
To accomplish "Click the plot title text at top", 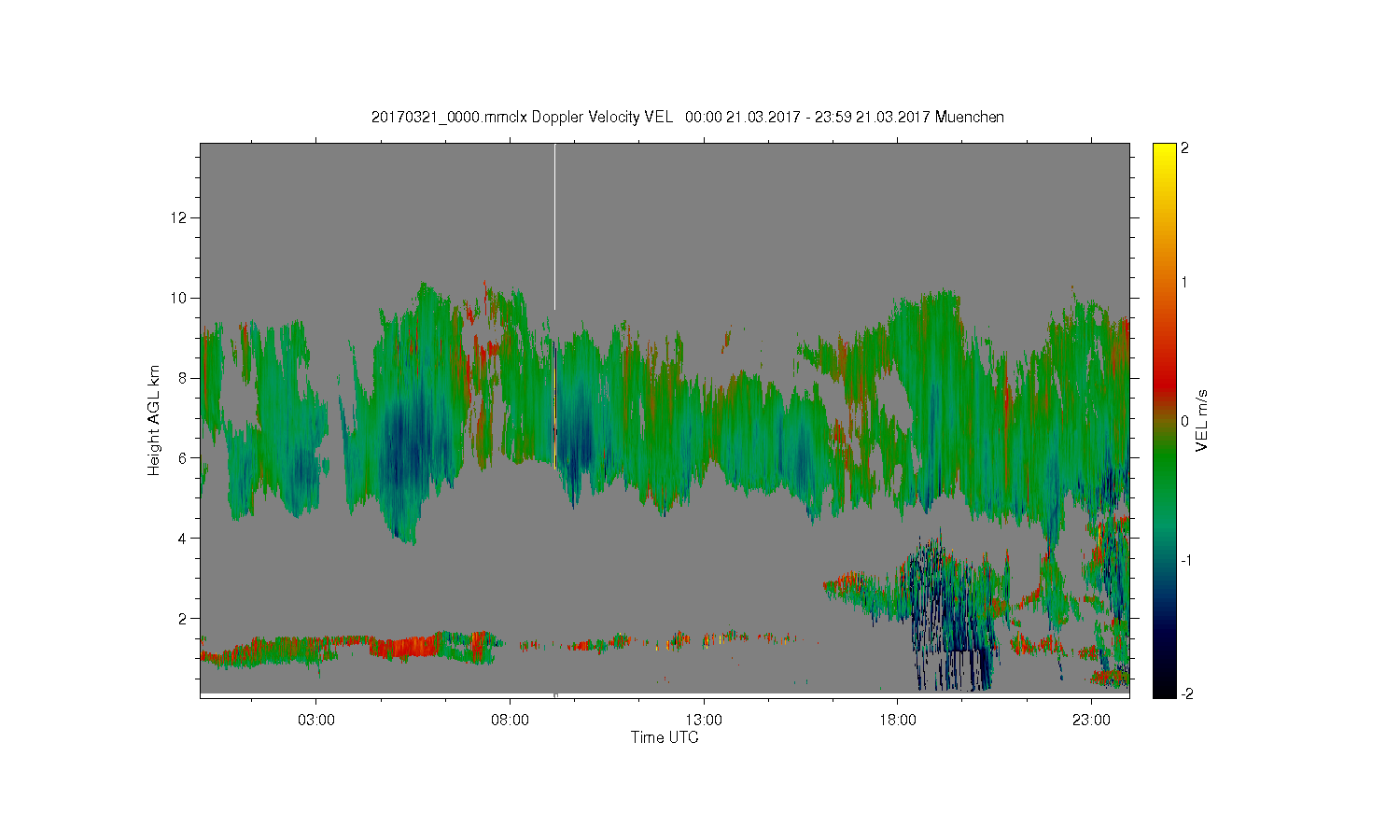I will pyautogui.click(x=688, y=117).
